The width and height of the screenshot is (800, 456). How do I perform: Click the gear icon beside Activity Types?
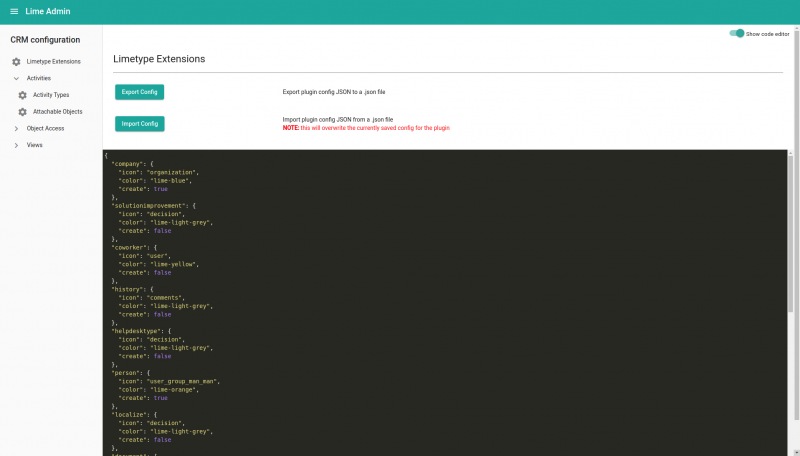[x=22, y=95]
